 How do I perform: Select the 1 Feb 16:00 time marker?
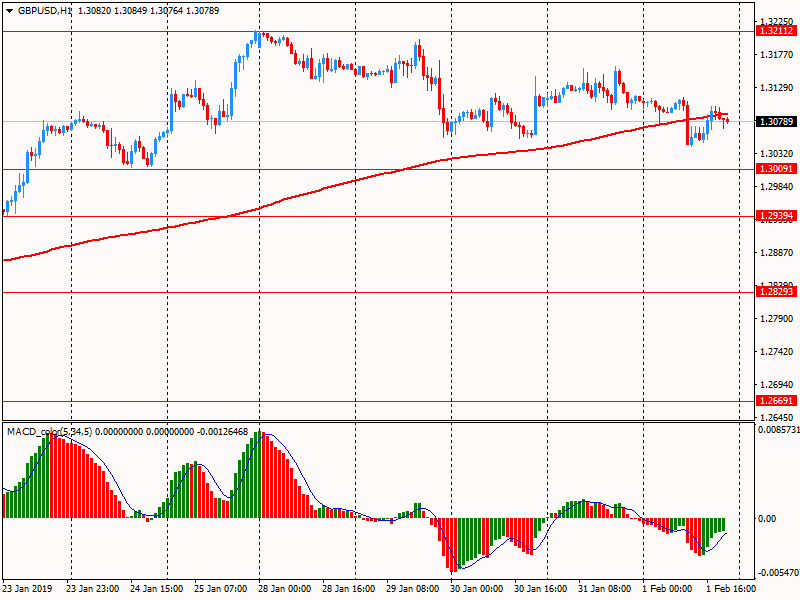click(x=731, y=589)
